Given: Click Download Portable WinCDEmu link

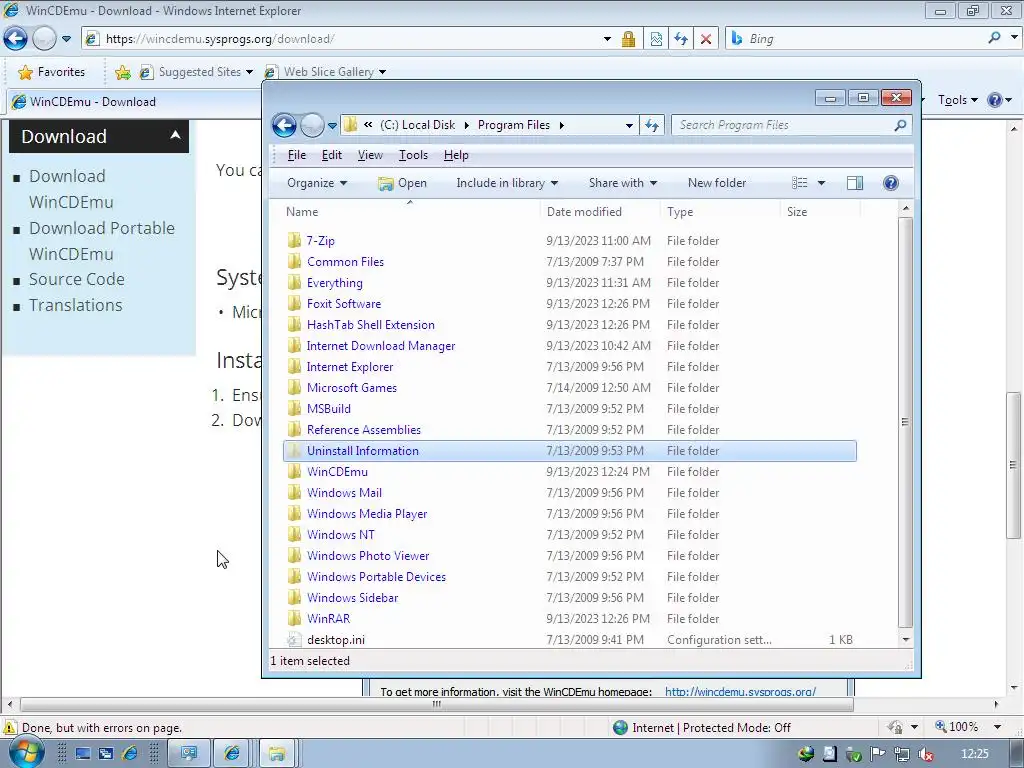Looking at the screenshot, I should pyautogui.click(x=102, y=241).
